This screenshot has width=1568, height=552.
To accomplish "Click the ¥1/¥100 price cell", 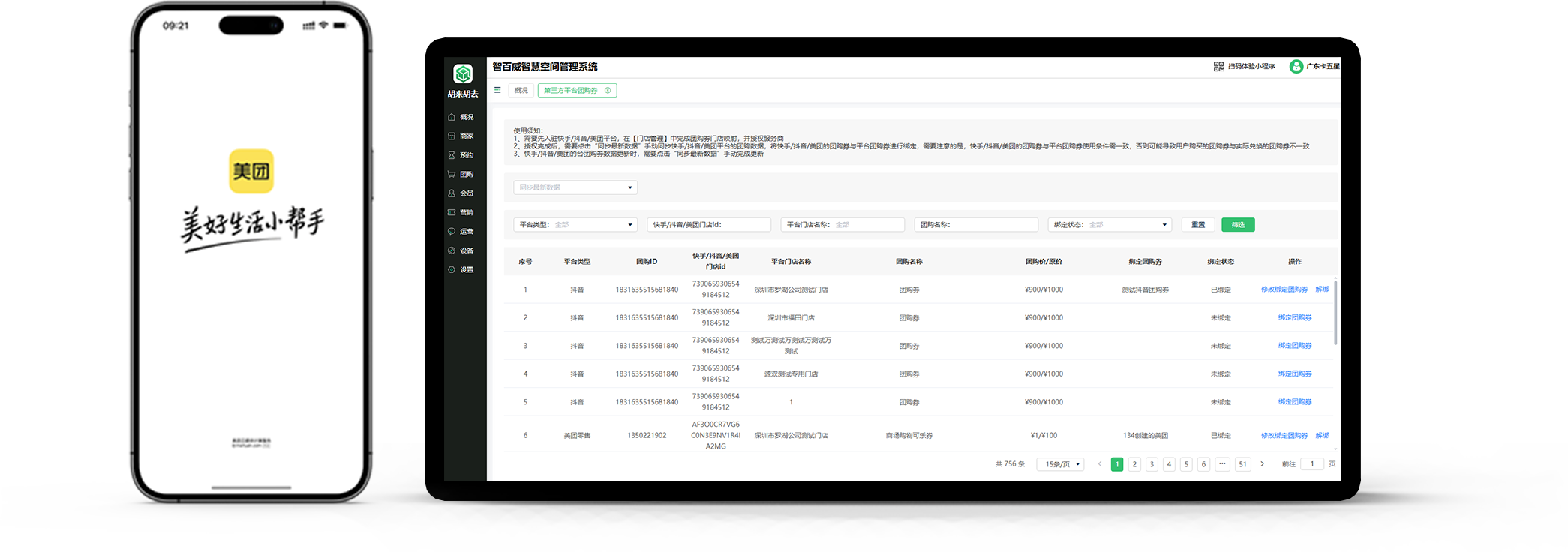I will pos(1044,436).
